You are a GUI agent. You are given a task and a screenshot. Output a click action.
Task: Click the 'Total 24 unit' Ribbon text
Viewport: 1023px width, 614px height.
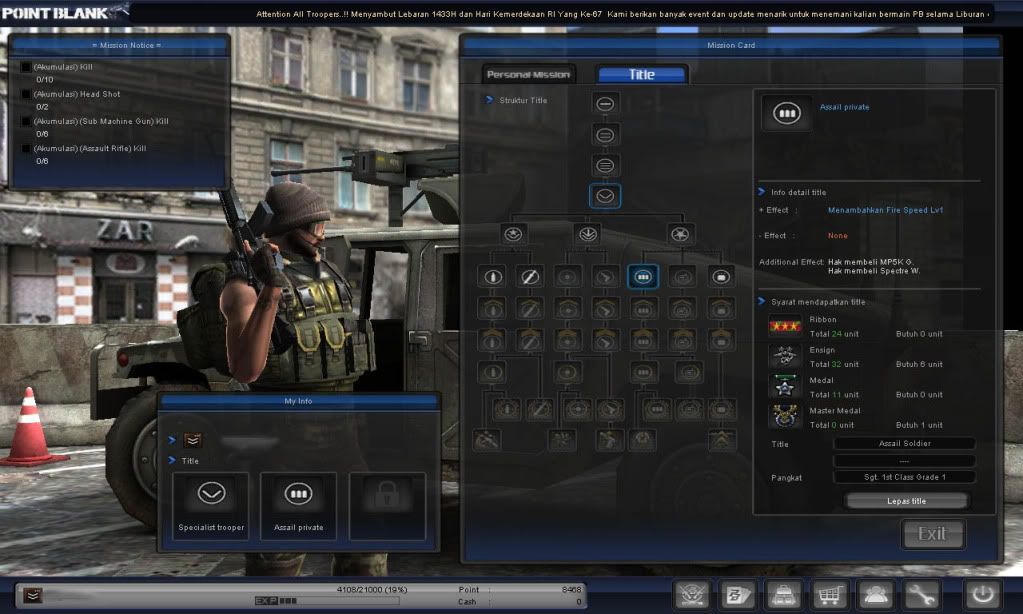click(x=834, y=334)
